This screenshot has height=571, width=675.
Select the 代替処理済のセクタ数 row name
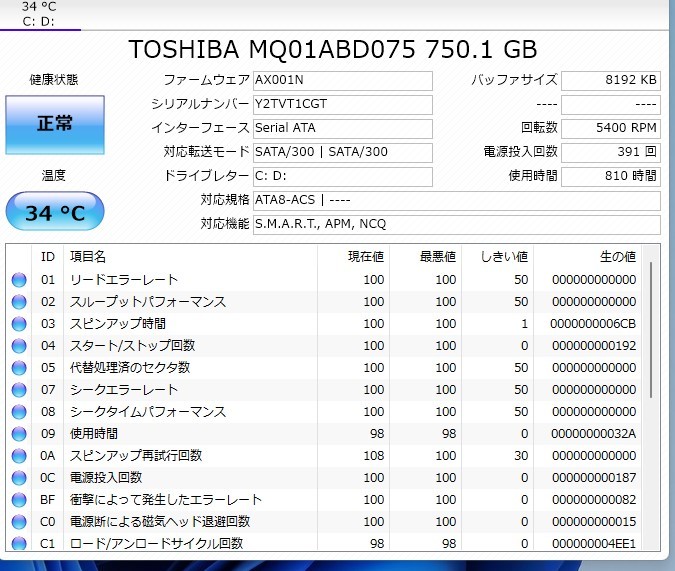(130, 368)
